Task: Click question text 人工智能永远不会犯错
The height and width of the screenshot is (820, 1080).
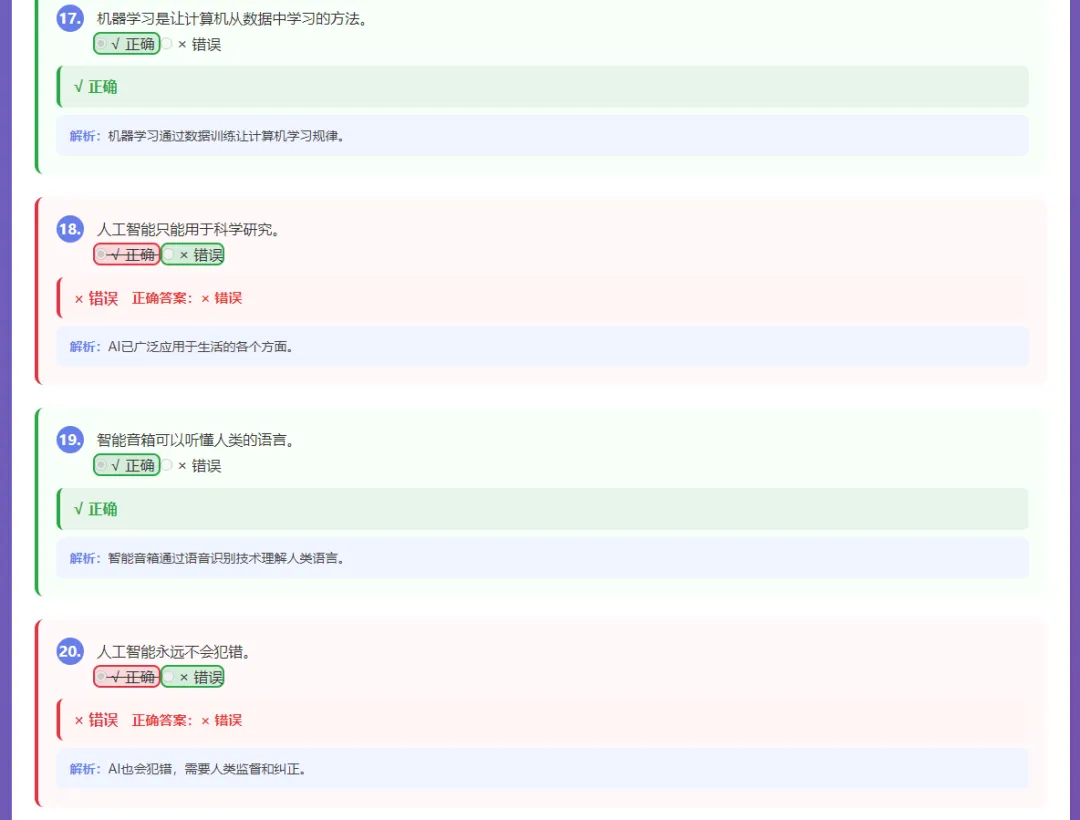Action: point(174,651)
